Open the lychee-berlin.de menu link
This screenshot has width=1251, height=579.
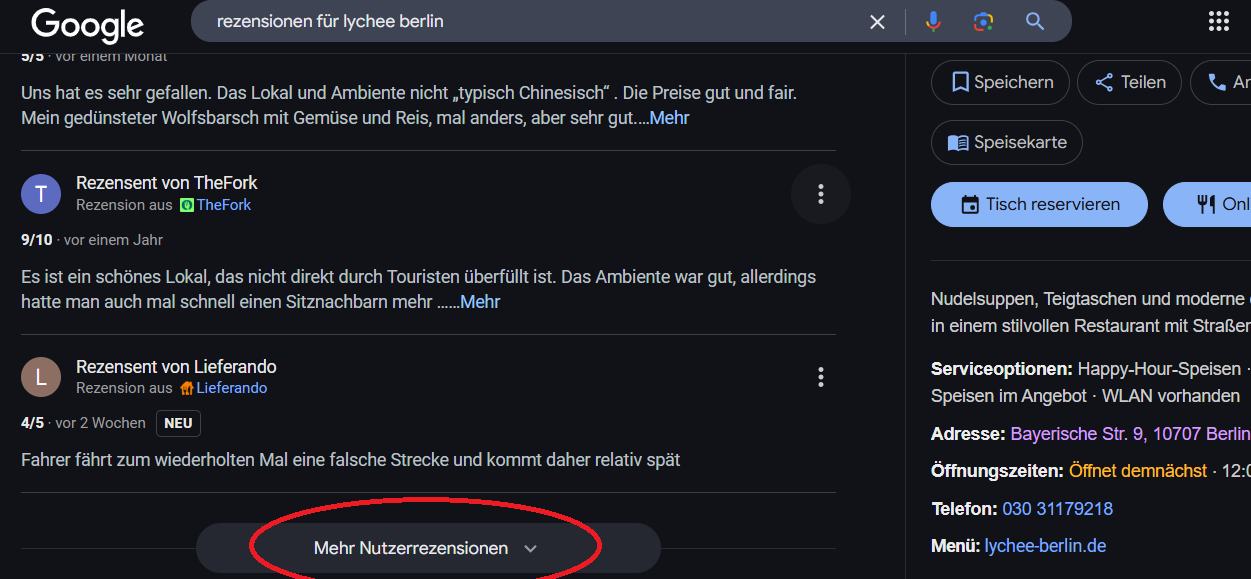click(x=1045, y=546)
